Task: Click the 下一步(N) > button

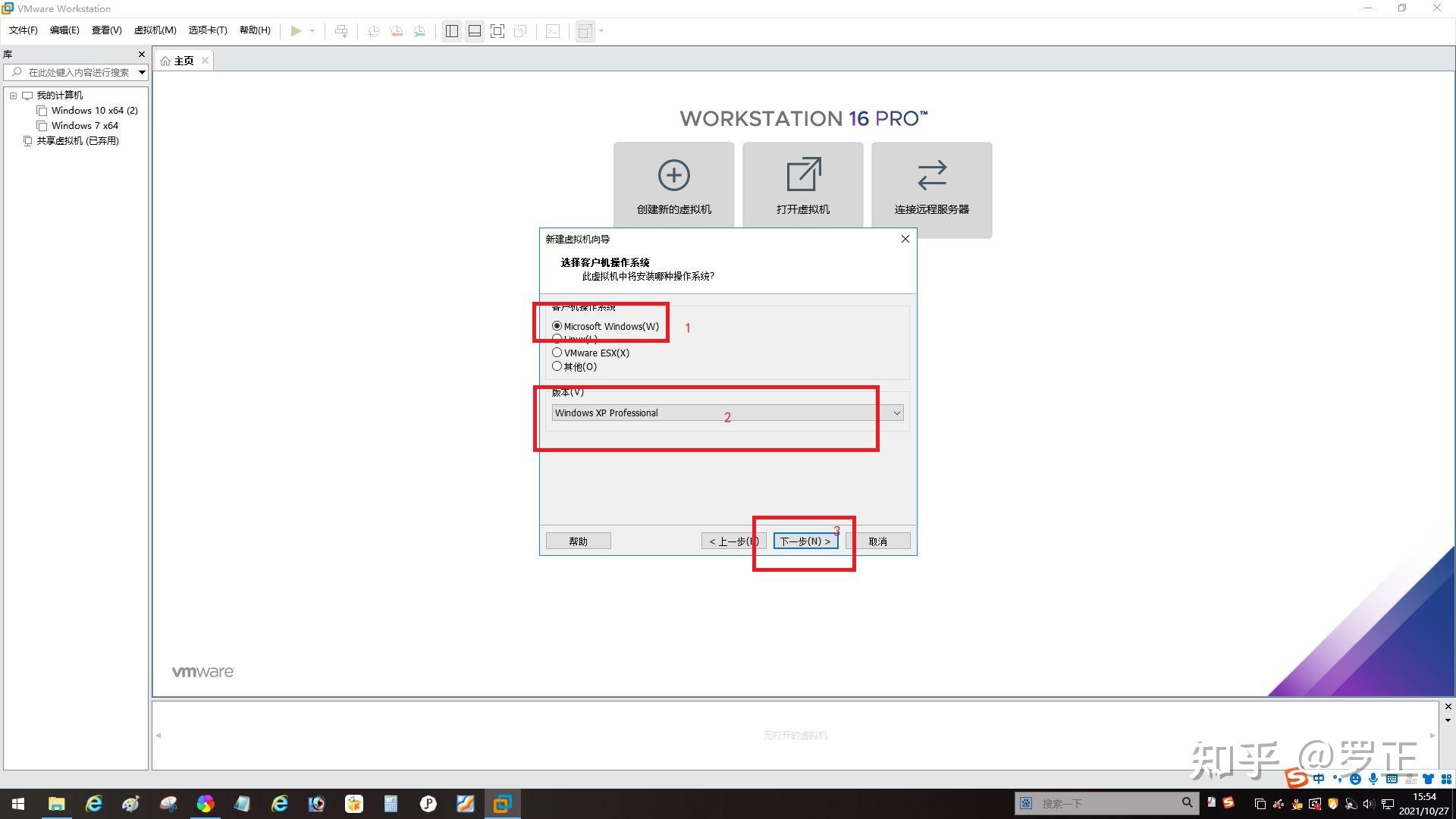Action: (x=805, y=541)
